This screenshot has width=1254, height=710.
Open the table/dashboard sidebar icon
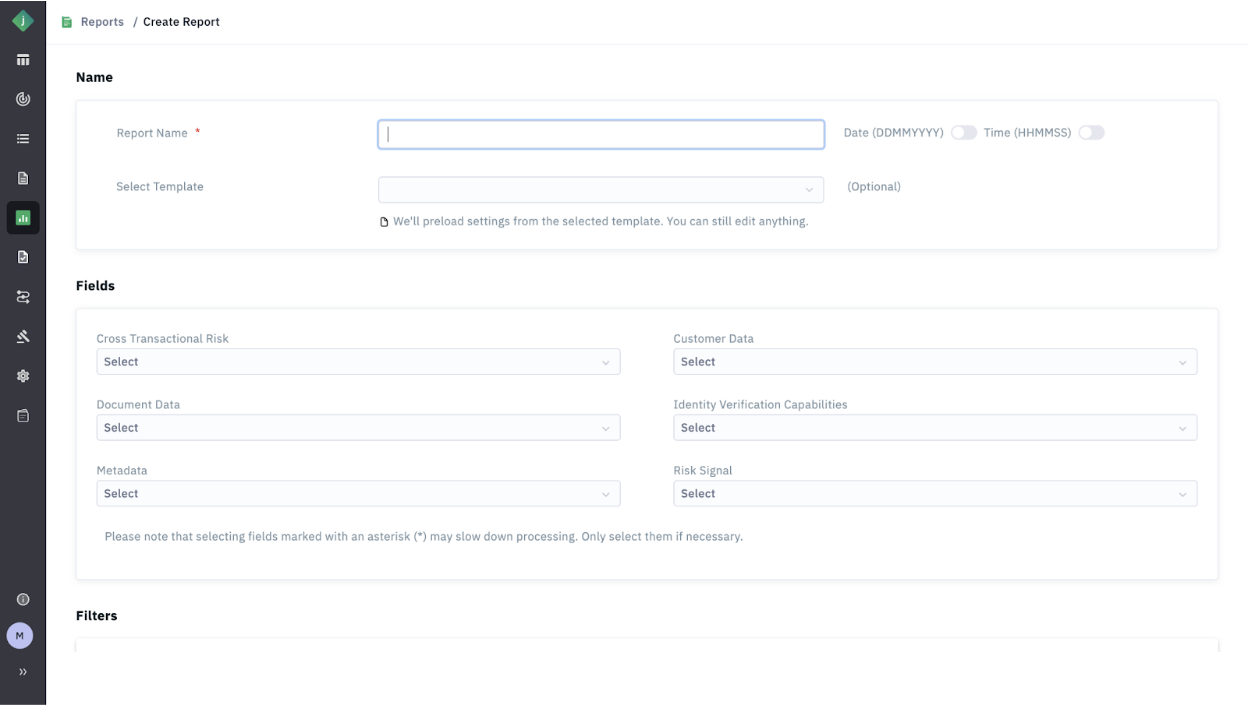coord(22,60)
